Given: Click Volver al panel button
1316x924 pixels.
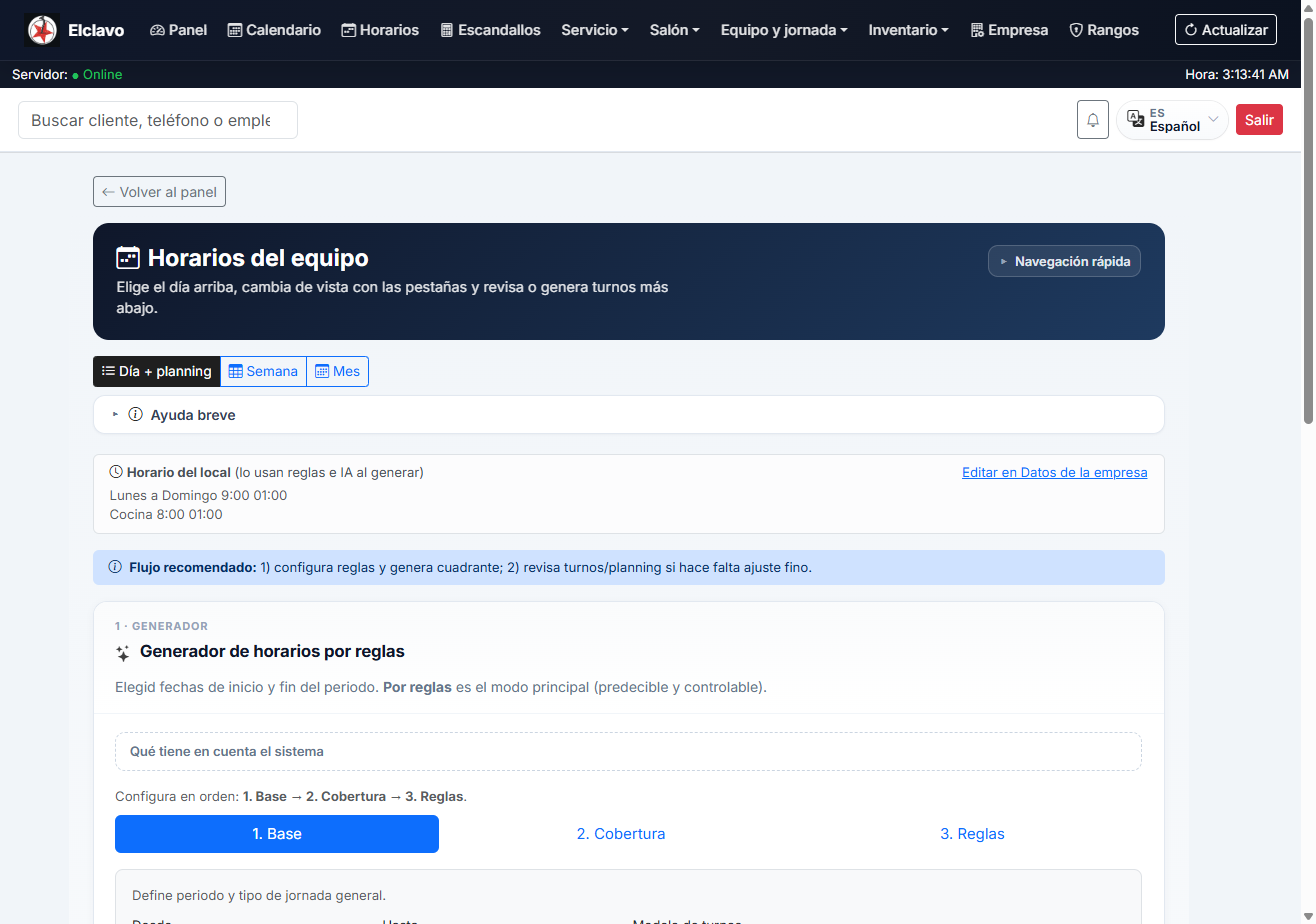Looking at the screenshot, I should pos(159,192).
